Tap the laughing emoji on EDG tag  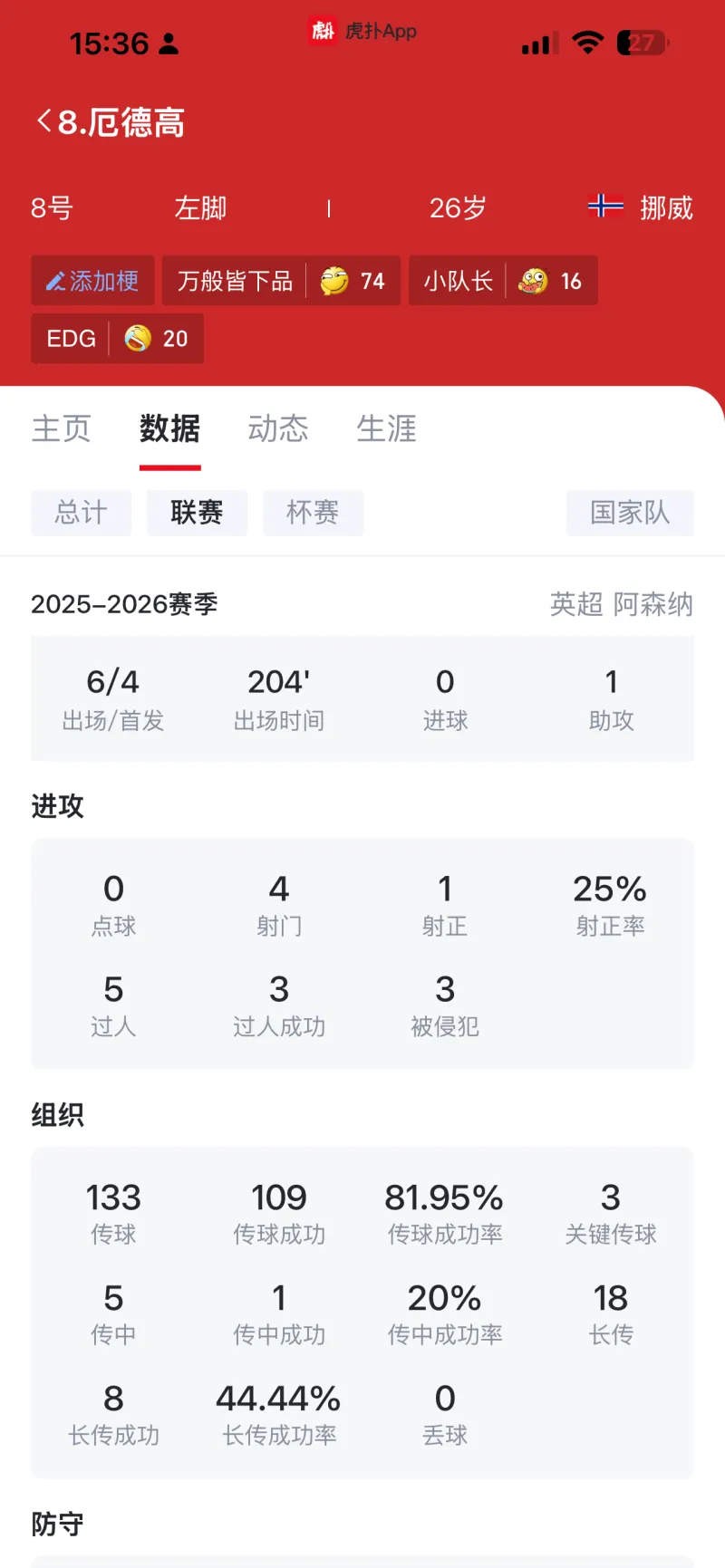click(138, 339)
